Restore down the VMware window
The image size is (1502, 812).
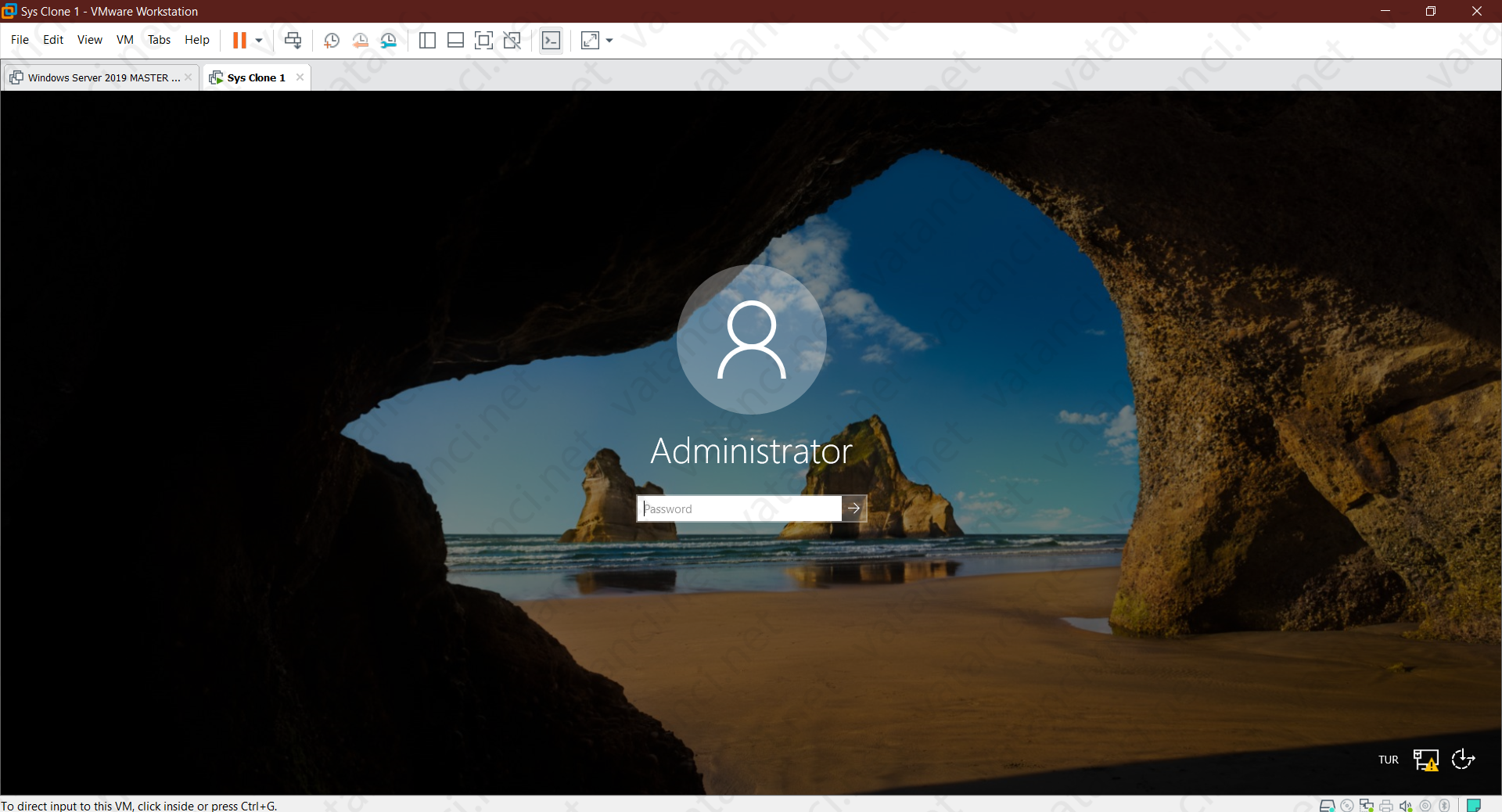[x=1431, y=11]
